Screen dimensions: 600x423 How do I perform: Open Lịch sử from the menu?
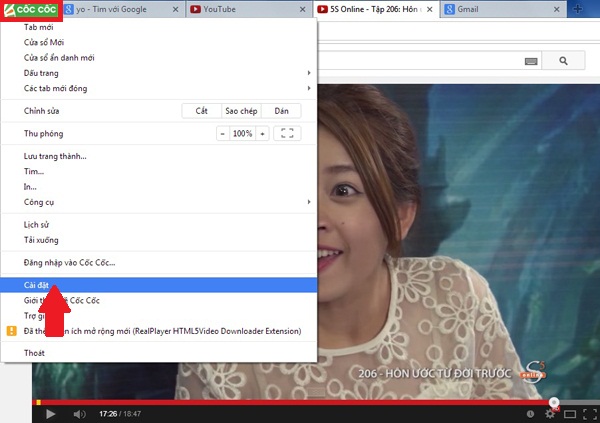(x=38, y=225)
